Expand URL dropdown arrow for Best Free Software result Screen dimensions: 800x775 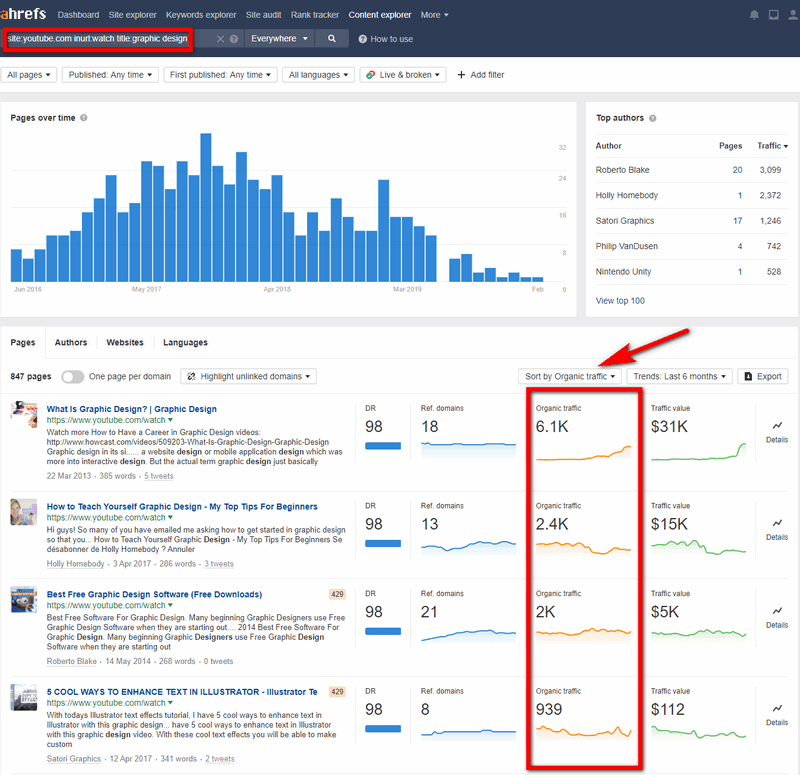click(x=170, y=606)
